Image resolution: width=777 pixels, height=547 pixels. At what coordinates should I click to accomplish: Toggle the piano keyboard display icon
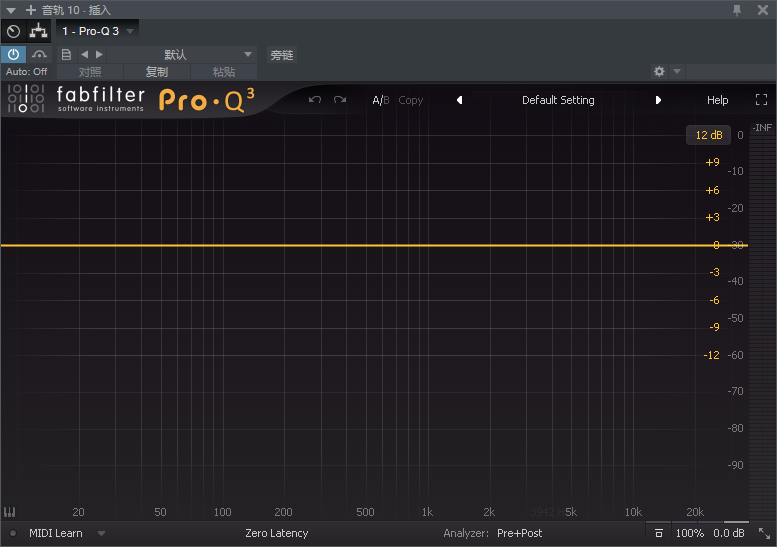coord(9,512)
